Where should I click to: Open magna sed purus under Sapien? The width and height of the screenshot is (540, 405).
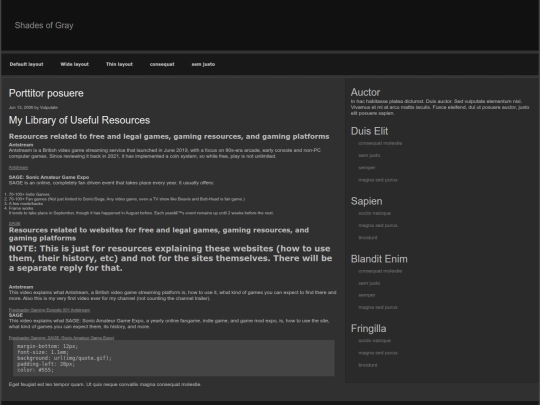pos(378,226)
